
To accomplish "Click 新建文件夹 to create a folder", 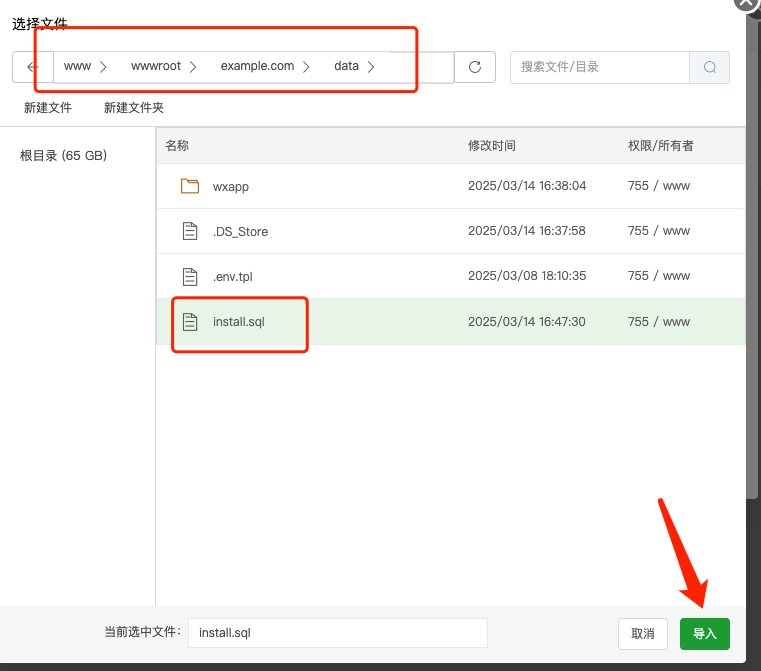I will (x=134, y=108).
